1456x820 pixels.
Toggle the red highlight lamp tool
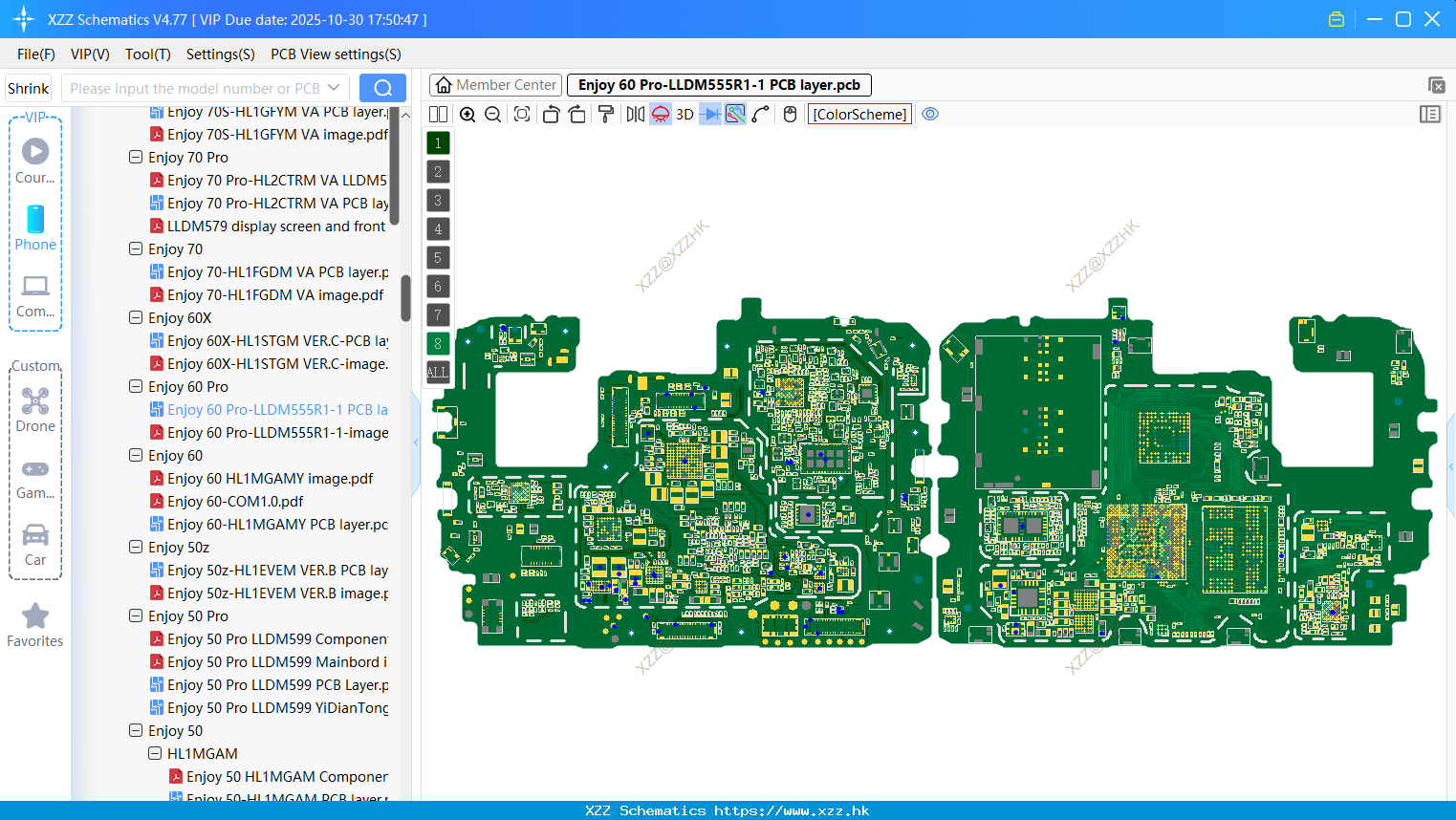click(x=661, y=114)
